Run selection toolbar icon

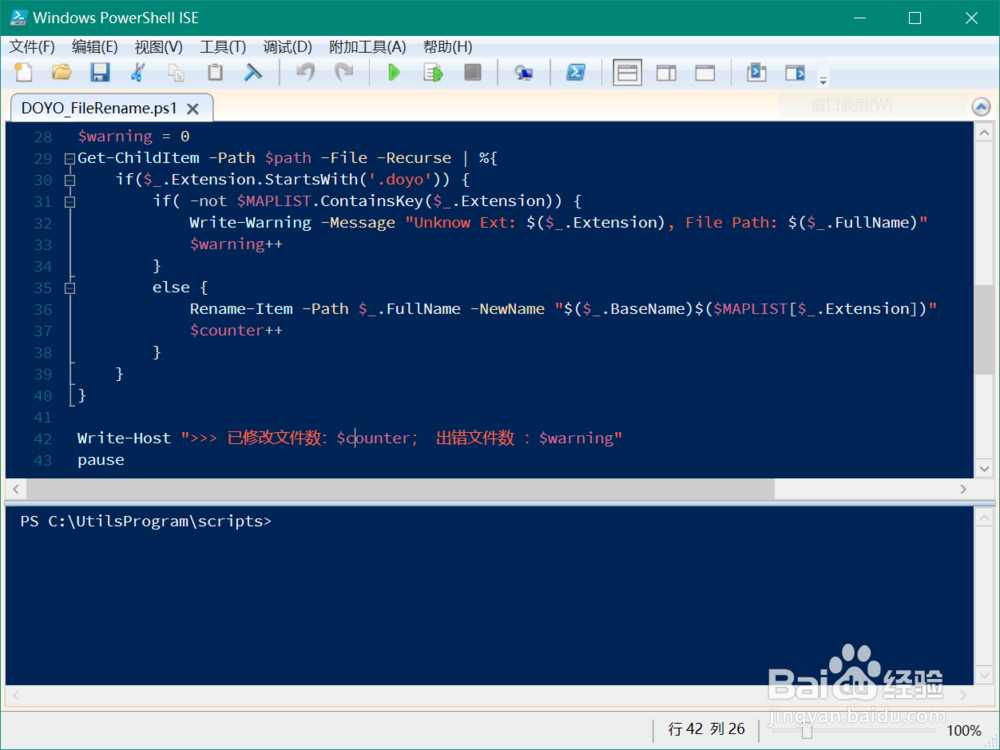coord(433,73)
